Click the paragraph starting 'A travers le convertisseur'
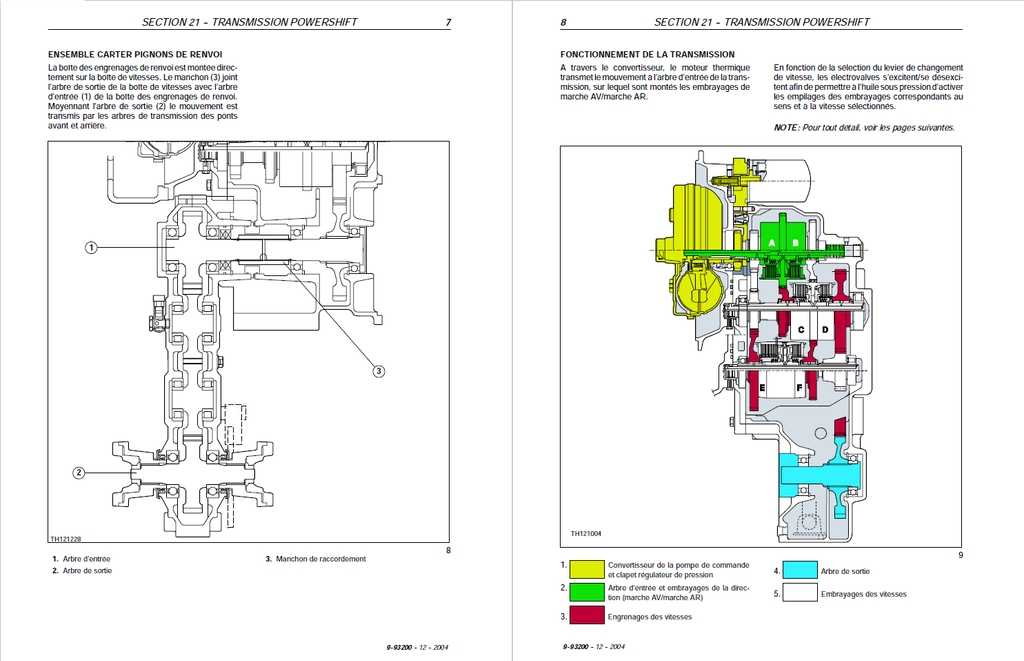 (655, 82)
